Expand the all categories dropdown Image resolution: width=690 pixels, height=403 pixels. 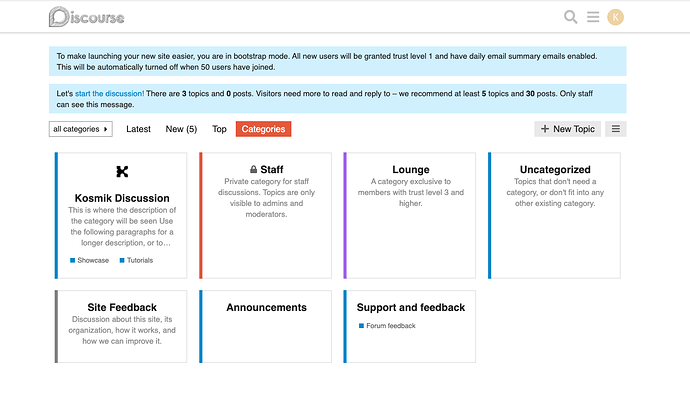click(81, 129)
